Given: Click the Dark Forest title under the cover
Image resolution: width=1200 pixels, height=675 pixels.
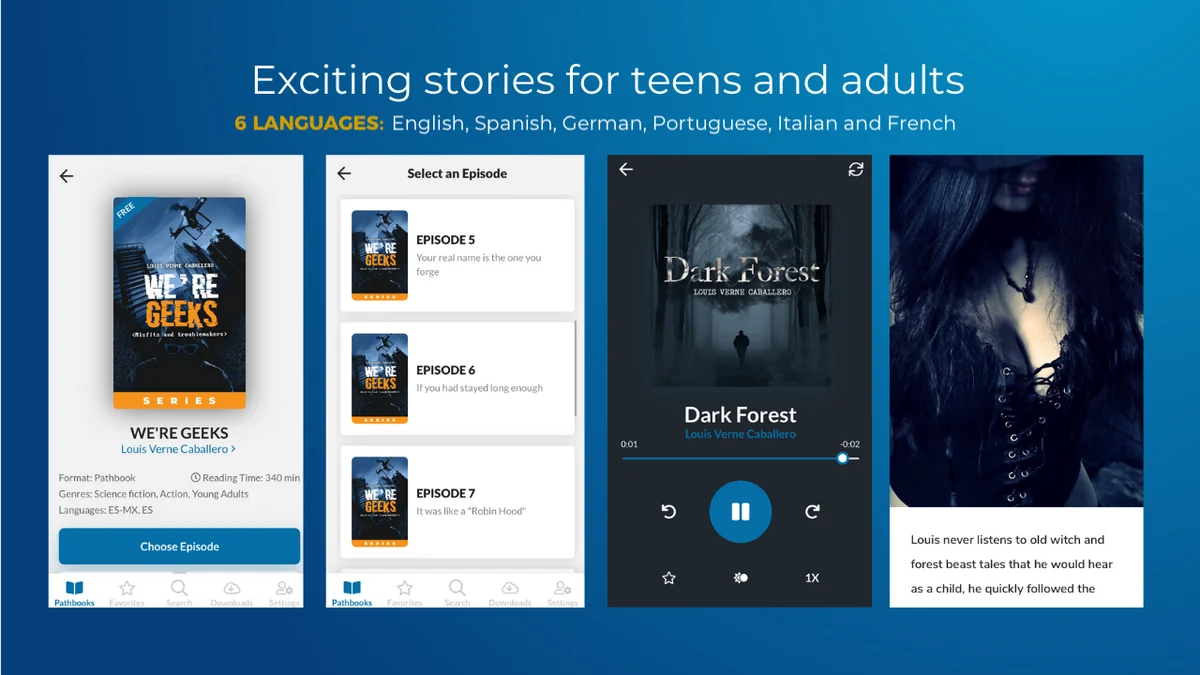Looking at the screenshot, I should pos(740,414).
